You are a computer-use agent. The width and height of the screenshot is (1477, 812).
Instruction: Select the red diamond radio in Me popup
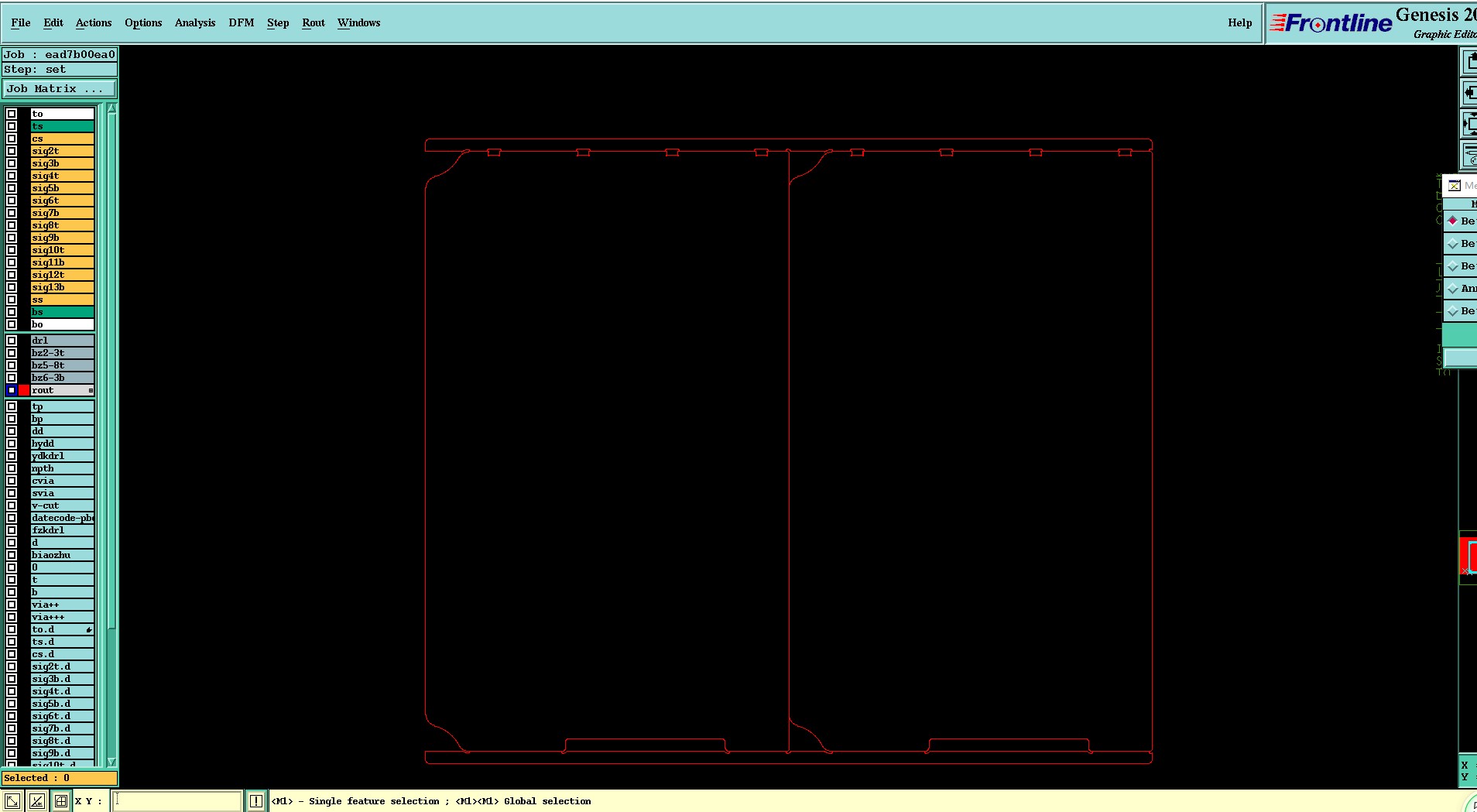coord(1453,221)
